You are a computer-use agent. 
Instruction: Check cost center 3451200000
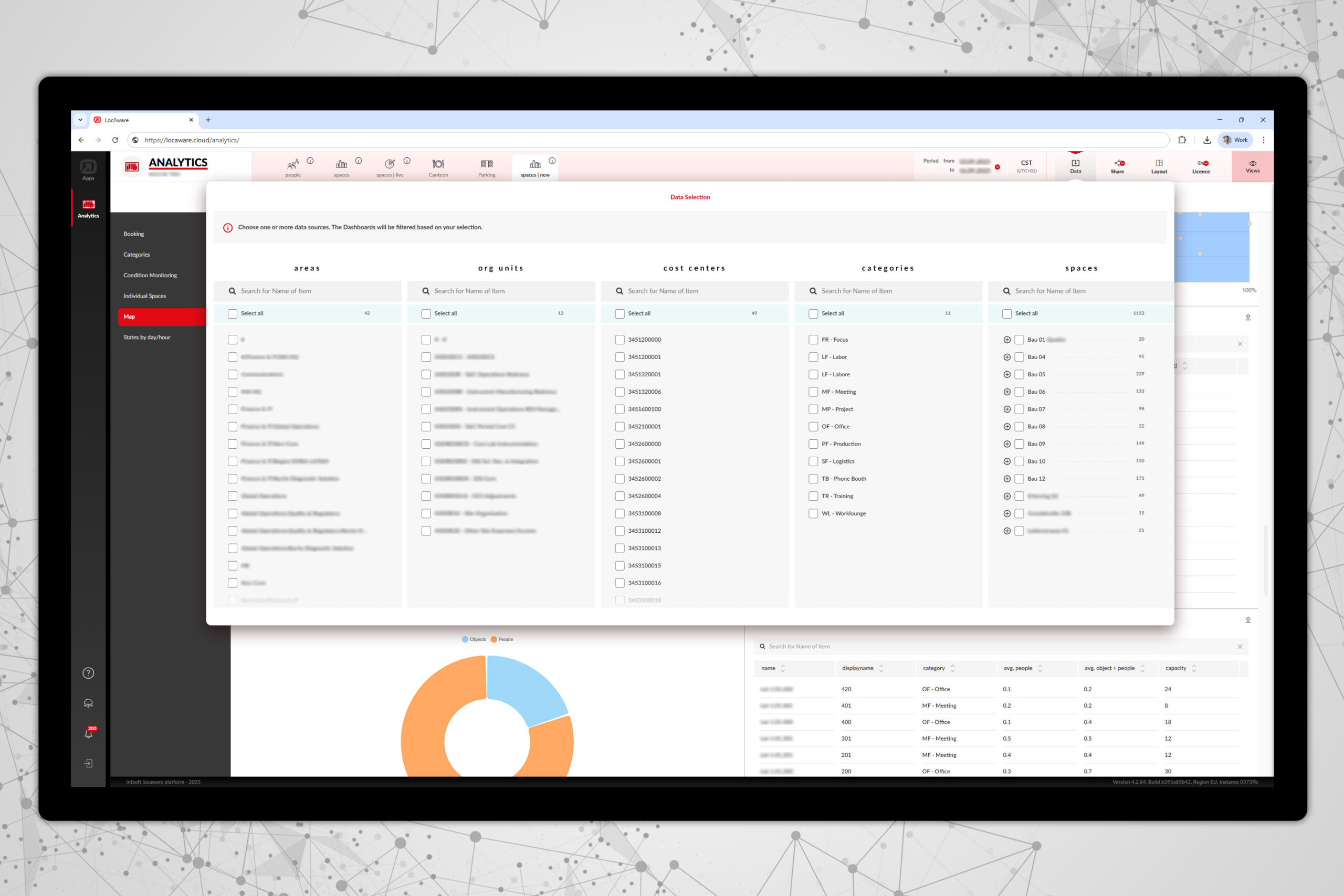tap(619, 339)
